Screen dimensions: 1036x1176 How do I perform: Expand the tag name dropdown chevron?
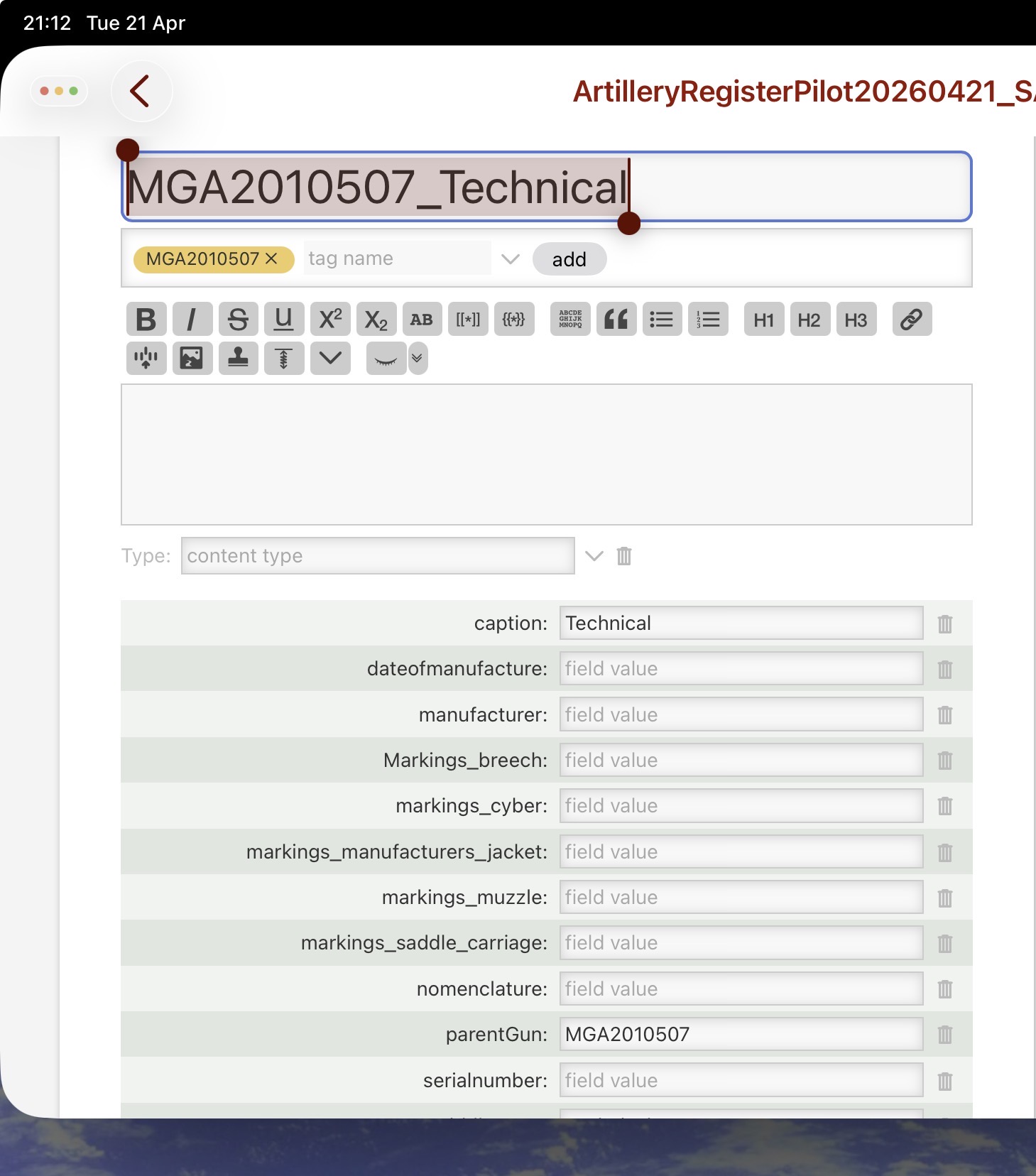pyautogui.click(x=511, y=259)
